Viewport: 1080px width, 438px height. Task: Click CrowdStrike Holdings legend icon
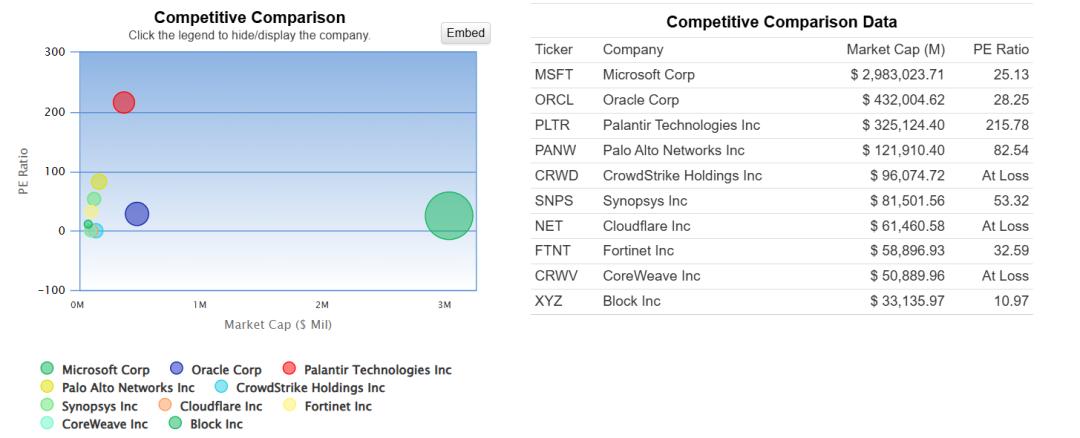coord(221,388)
